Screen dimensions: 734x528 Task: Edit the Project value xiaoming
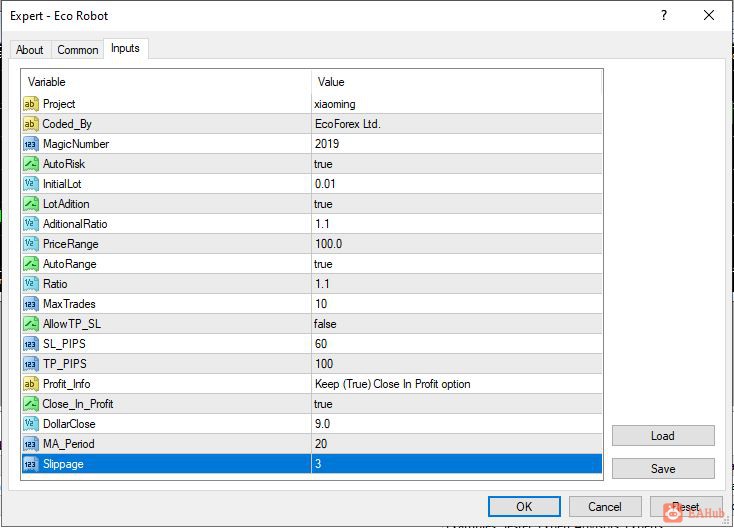pos(335,104)
